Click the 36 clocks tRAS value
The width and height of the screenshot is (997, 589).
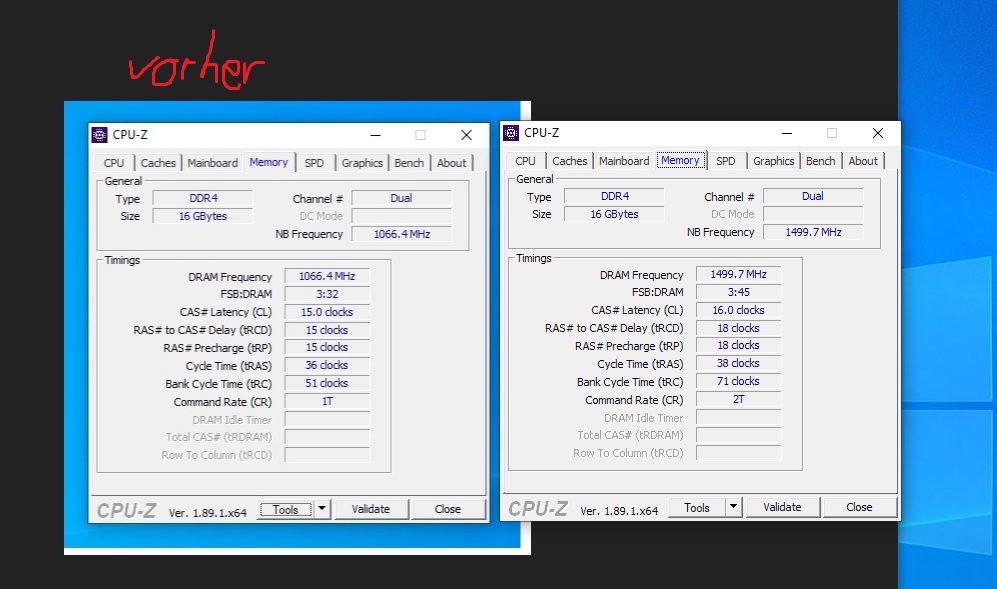point(327,365)
